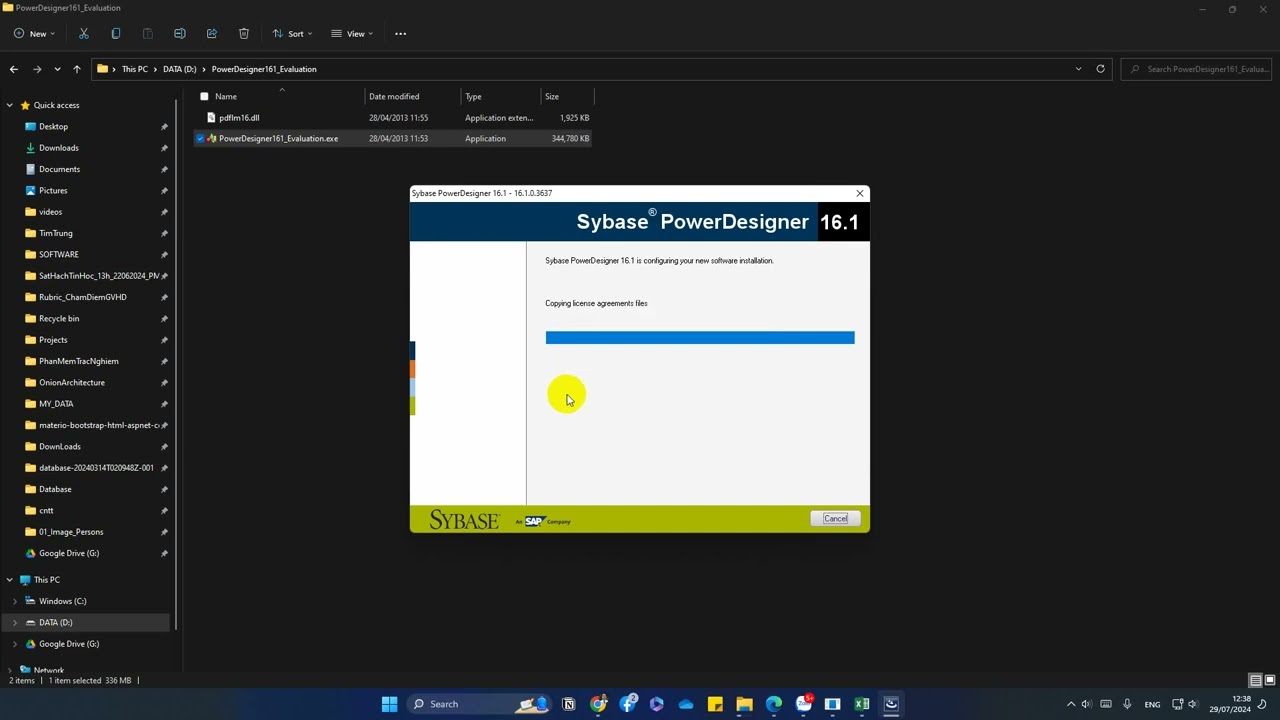
Task: Open Google Chrome from the taskbar
Action: tap(598, 704)
